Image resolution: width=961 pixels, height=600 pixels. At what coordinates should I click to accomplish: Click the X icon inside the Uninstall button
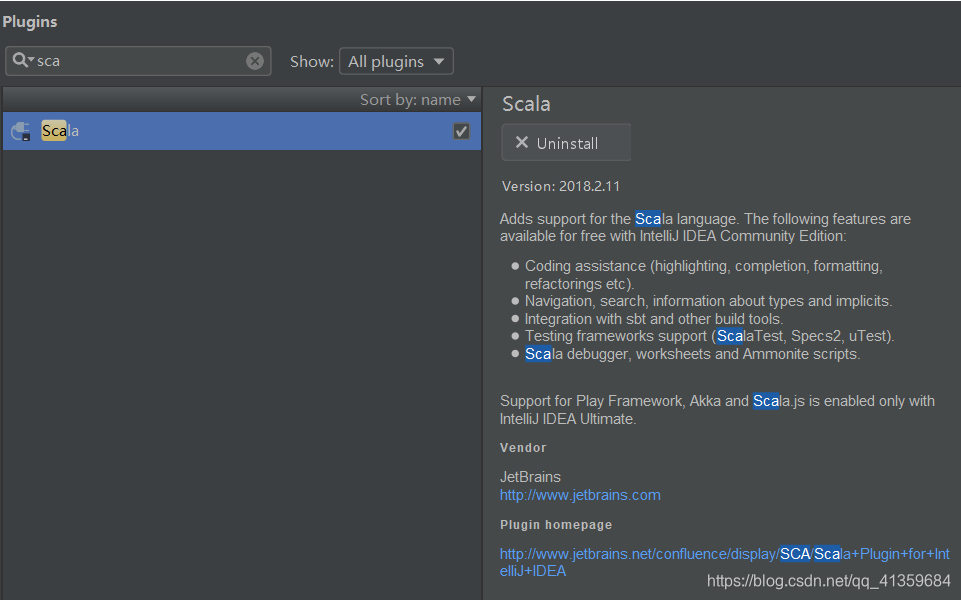tap(520, 141)
